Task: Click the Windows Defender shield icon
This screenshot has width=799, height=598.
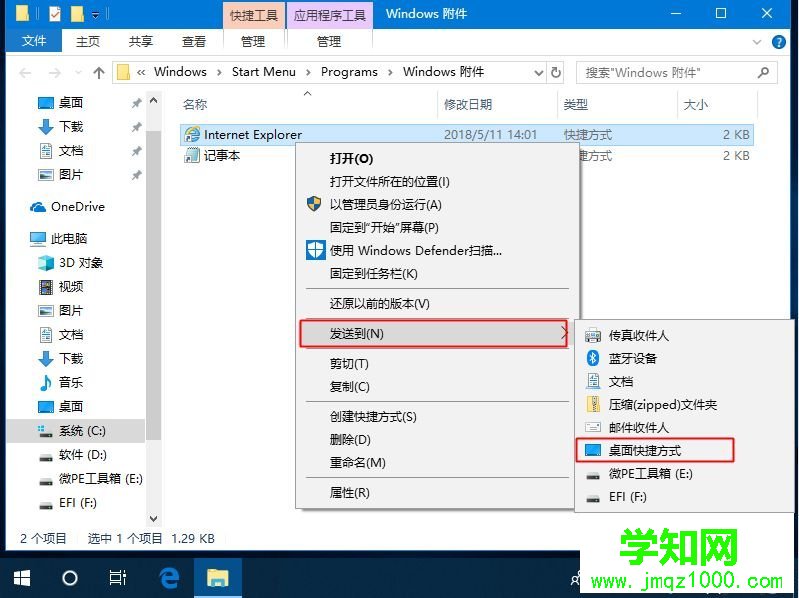Action: (315, 250)
